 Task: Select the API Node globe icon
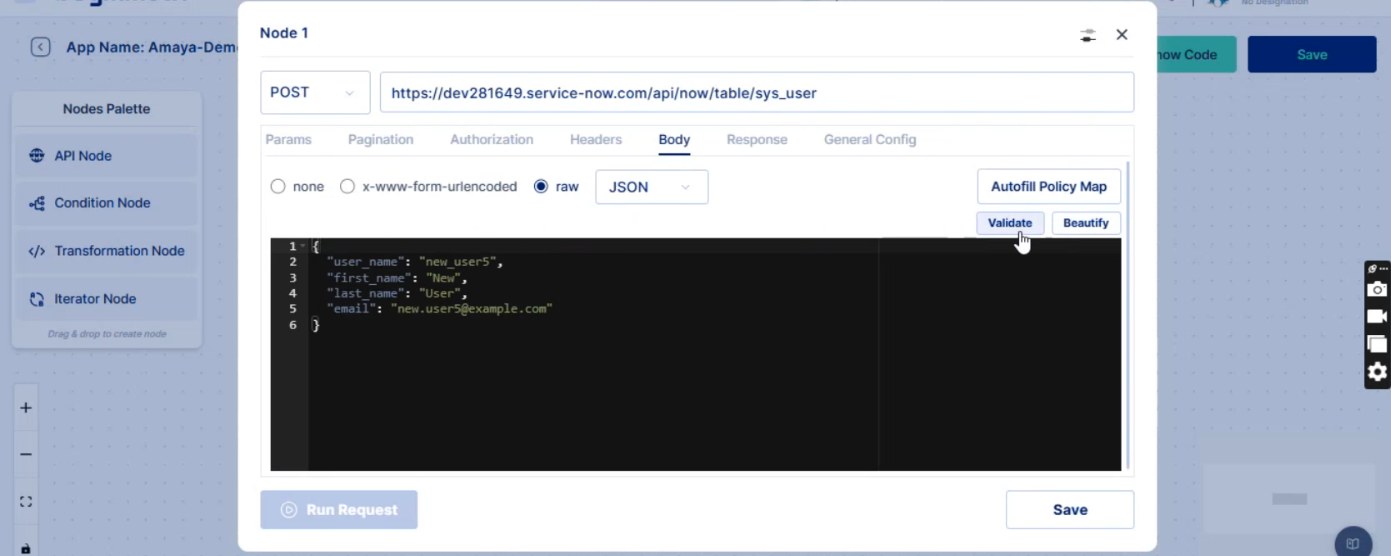(37, 156)
